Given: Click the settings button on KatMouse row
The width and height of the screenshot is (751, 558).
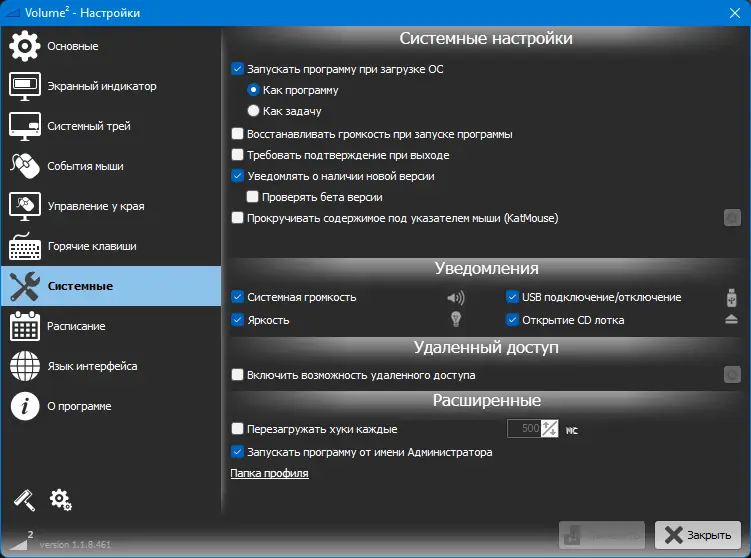Looking at the screenshot, I should [x=732, y=218].
